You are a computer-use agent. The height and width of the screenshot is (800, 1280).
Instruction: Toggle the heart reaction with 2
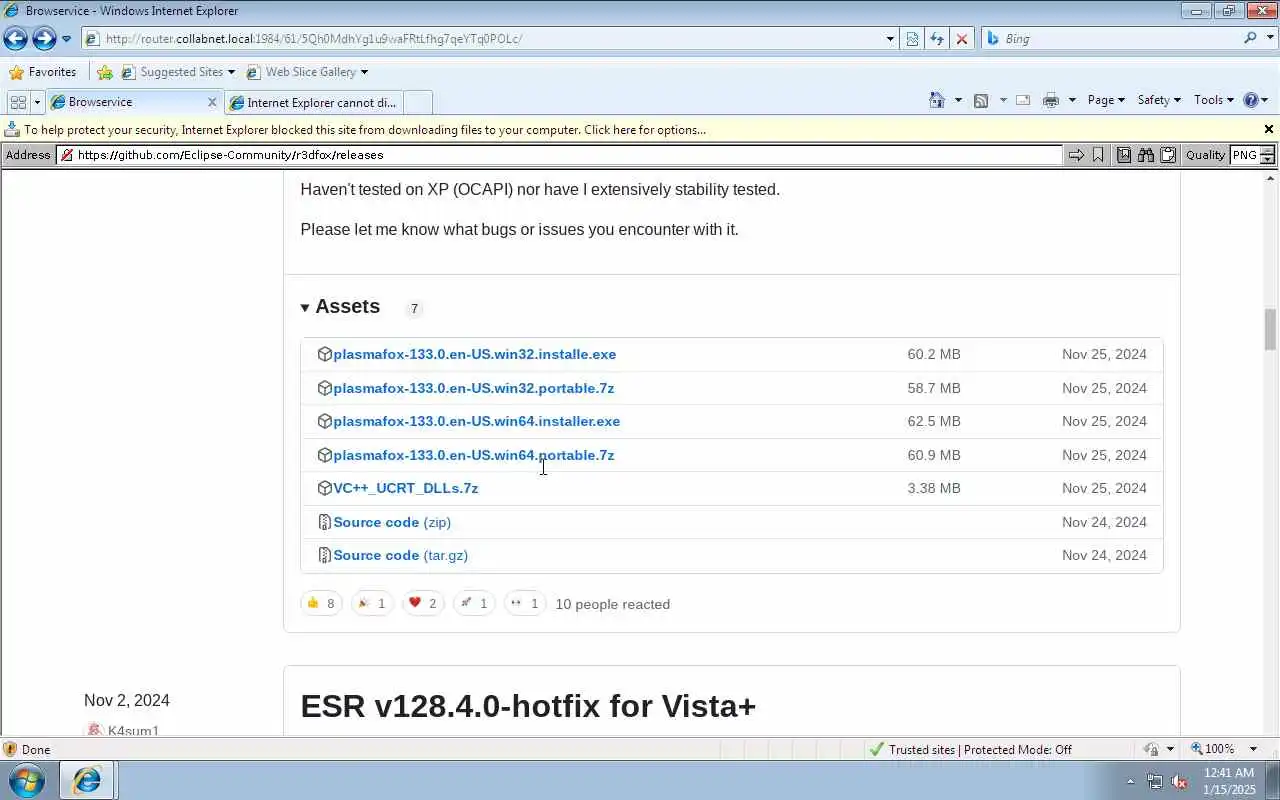point(423,603)
